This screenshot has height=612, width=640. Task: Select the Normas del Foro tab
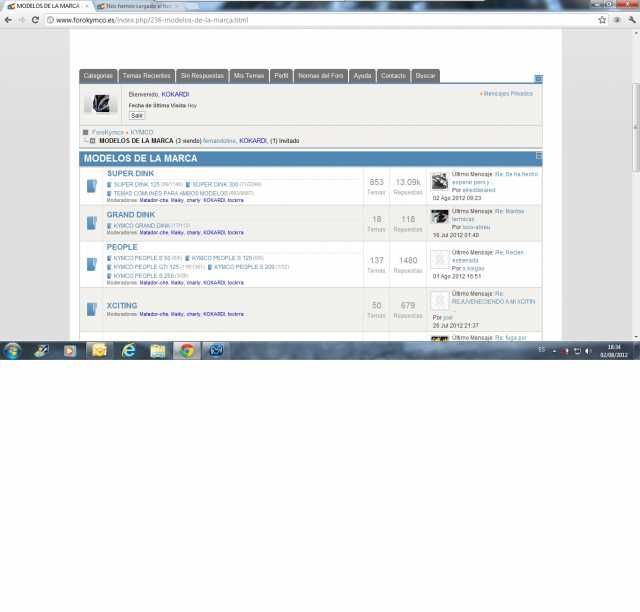coord(321,76)
